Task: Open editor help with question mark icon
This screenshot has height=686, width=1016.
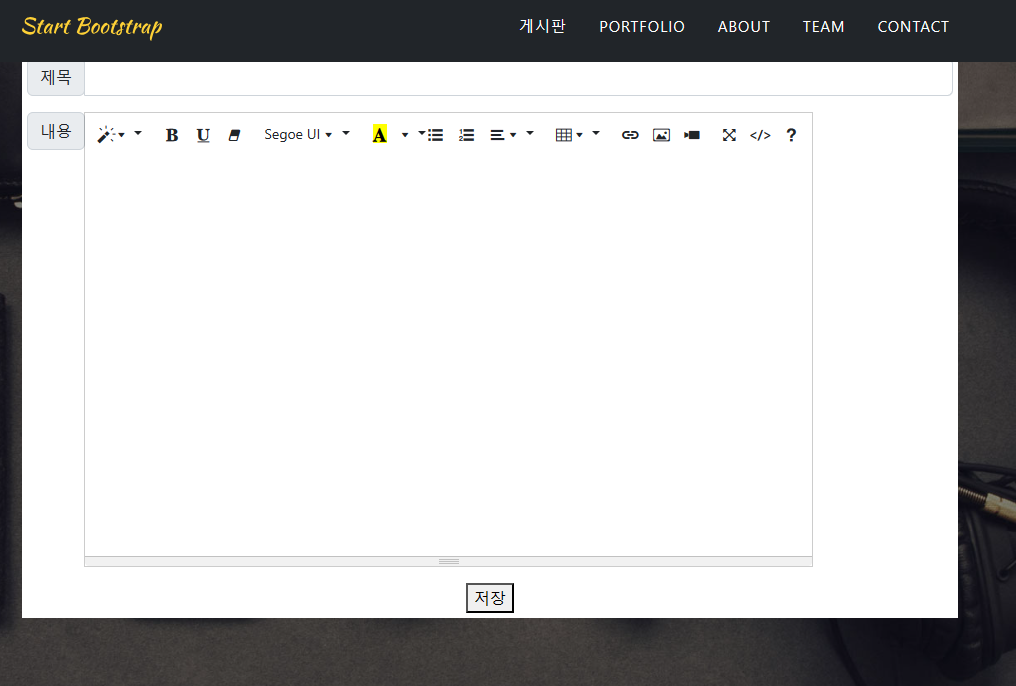Action: 791,135
